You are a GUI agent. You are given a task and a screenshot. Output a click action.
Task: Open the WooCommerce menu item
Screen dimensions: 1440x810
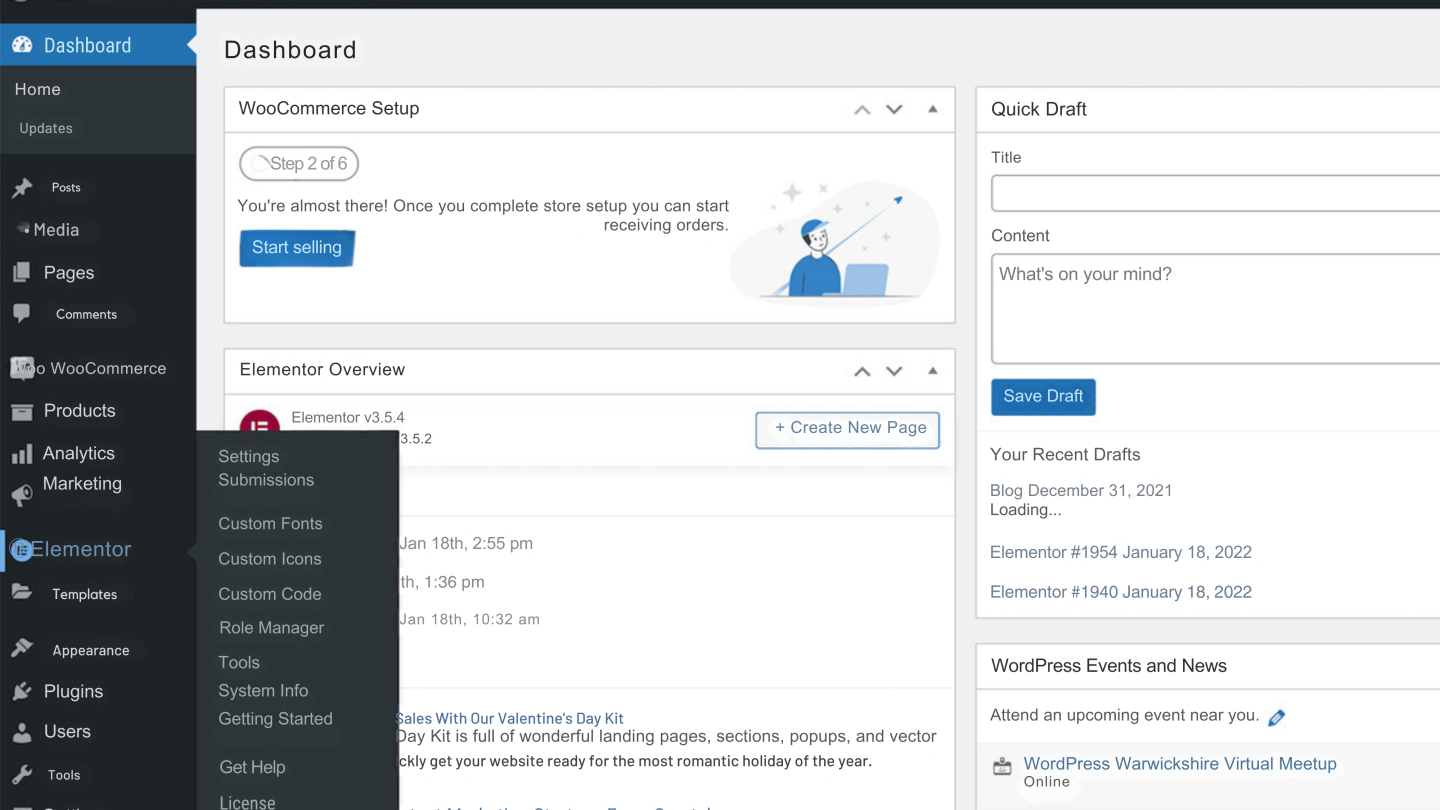(x=108, y=368)
